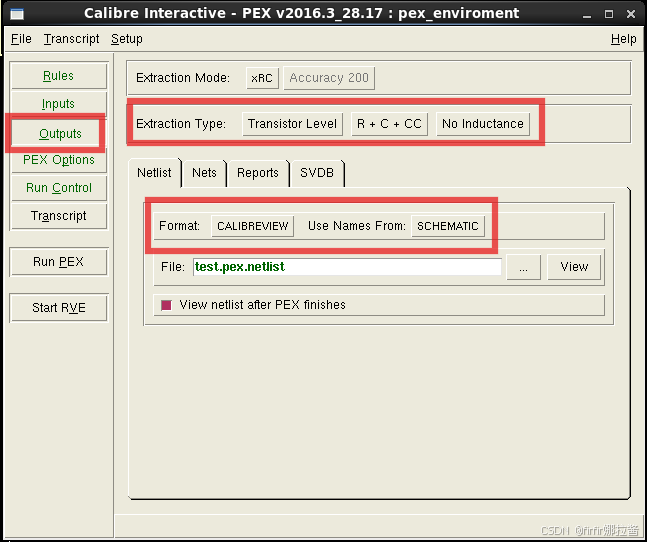Viewport: 647px width, 542px height.
Task: Open the Rules panel
Action: coord(58,75)
